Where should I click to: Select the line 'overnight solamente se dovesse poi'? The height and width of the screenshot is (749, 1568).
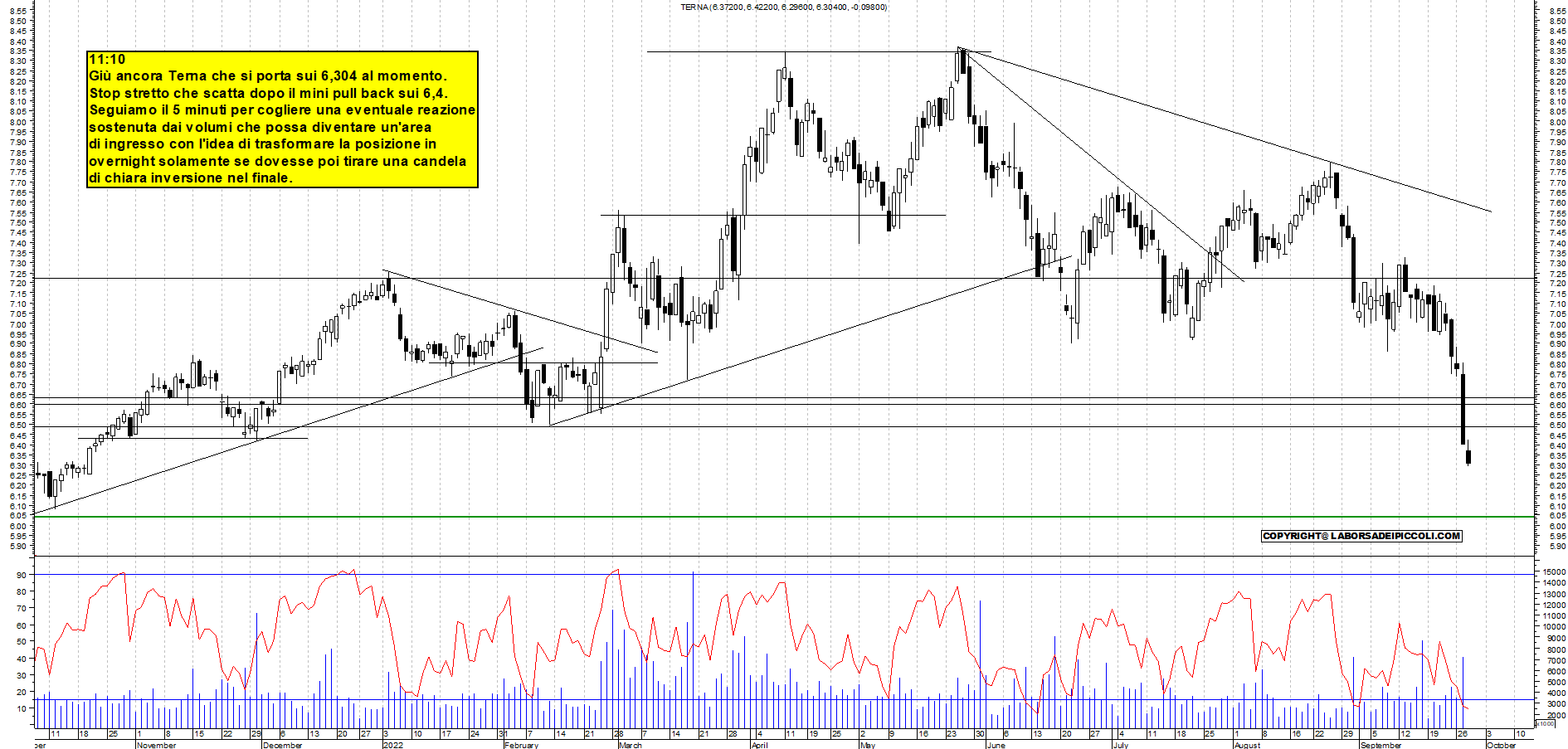(277, 161)
